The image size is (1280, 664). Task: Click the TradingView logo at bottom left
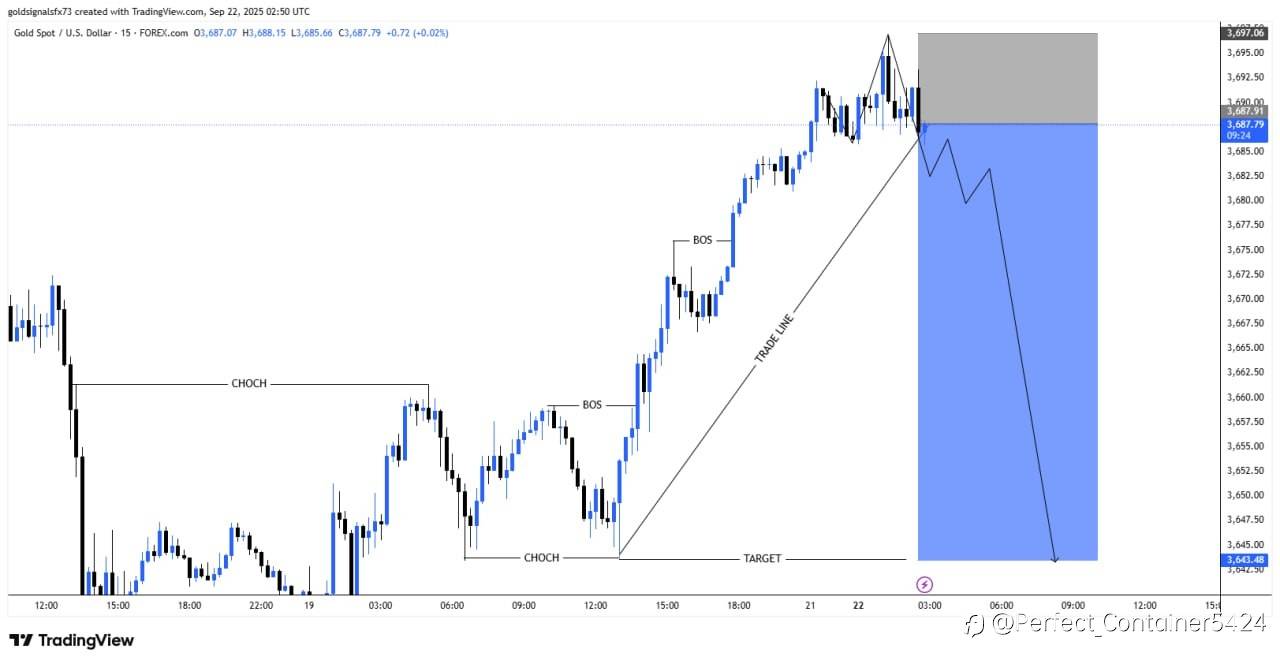point(71,640)
